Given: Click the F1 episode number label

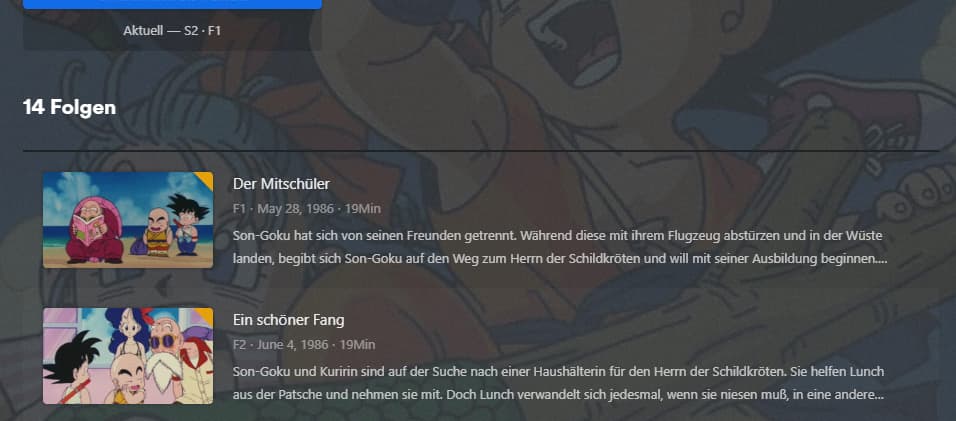Looking at the screenshot, I should tap(239, 209).
